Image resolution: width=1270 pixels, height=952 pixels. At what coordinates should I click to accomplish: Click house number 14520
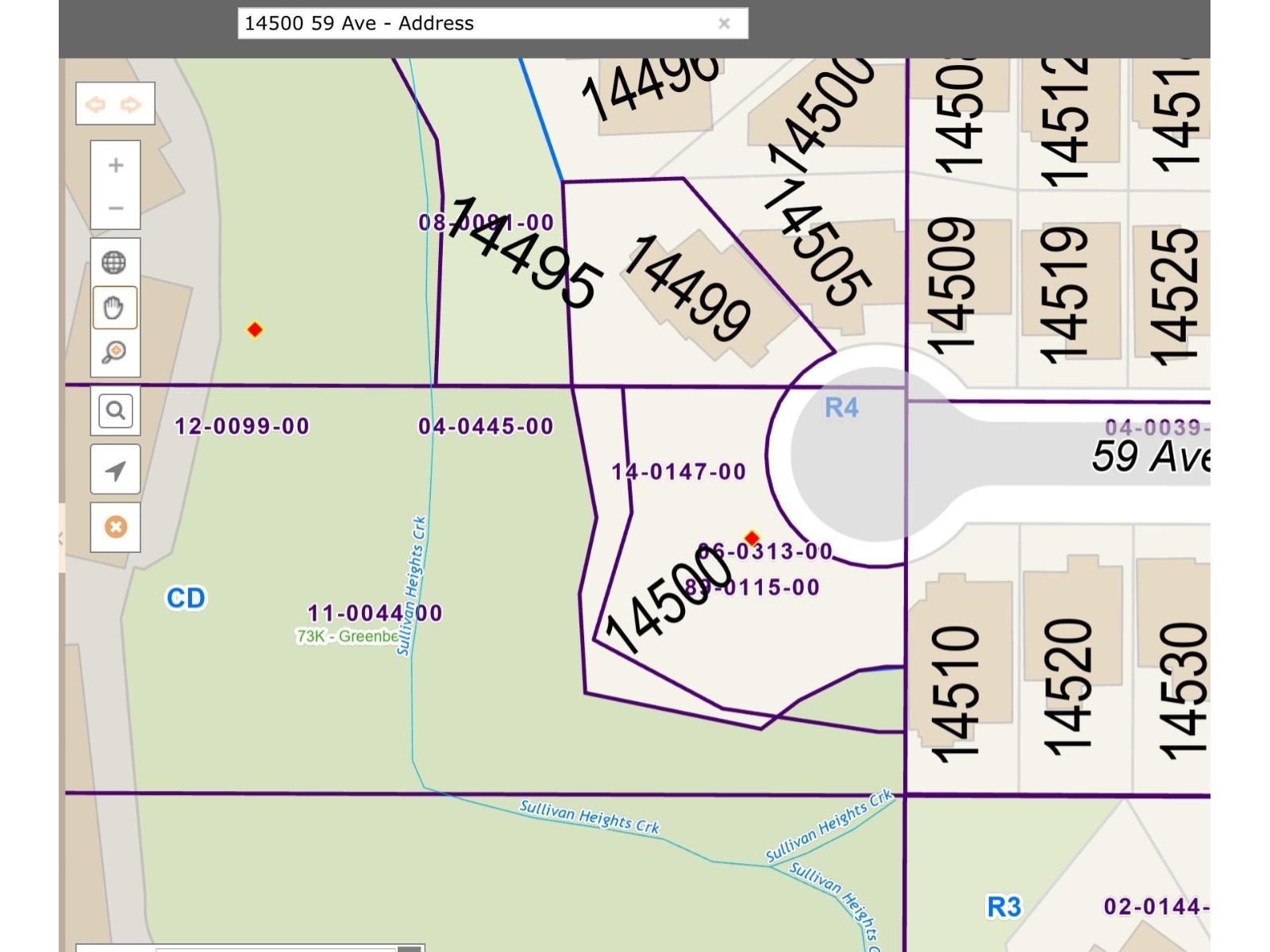[x=1068, y=687]
